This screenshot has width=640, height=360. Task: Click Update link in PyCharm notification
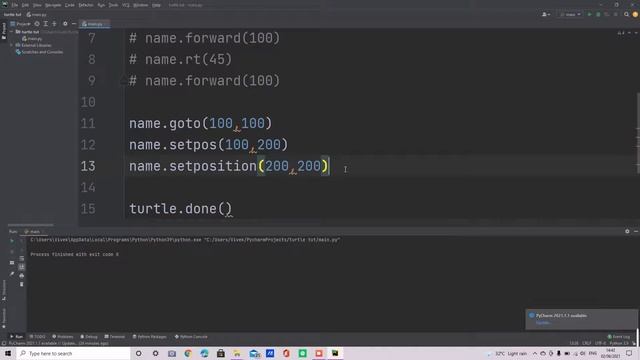point(542,322)
